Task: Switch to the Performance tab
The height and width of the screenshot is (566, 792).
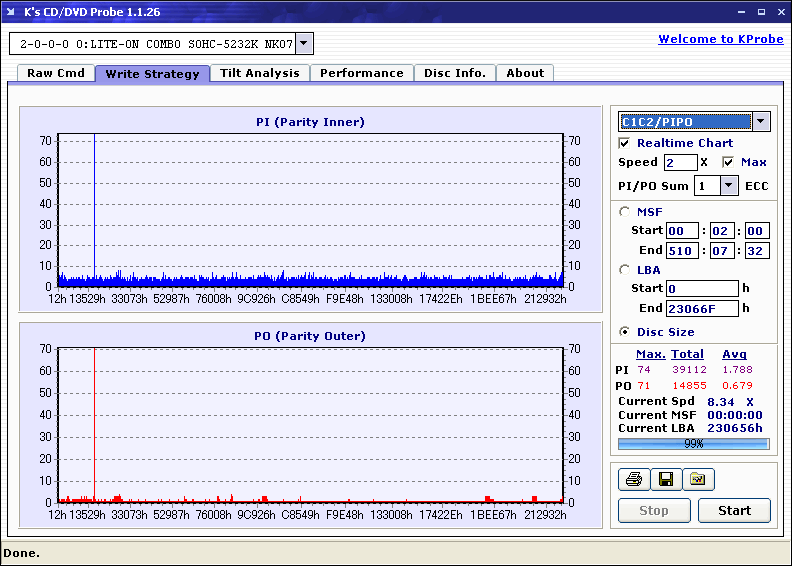Action: tap(362, 73)
